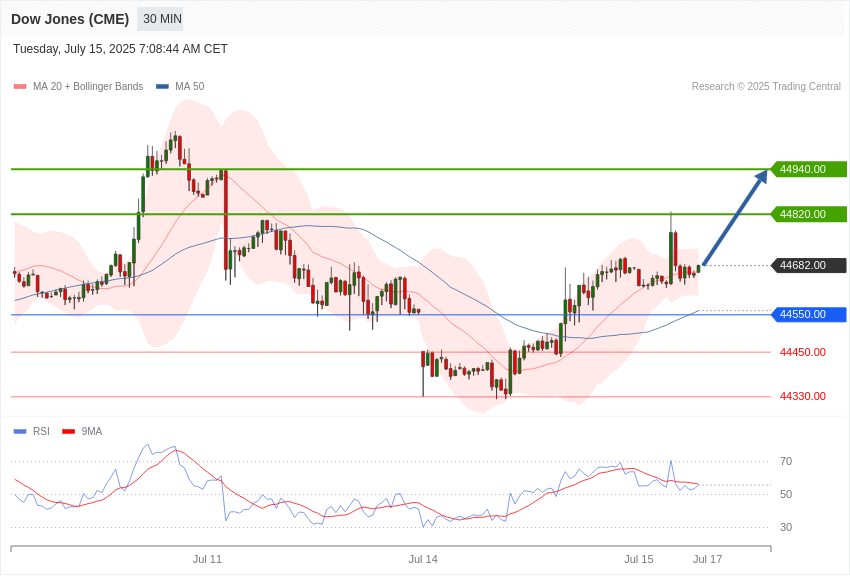Click the RSI legend label

pos(41,431)
